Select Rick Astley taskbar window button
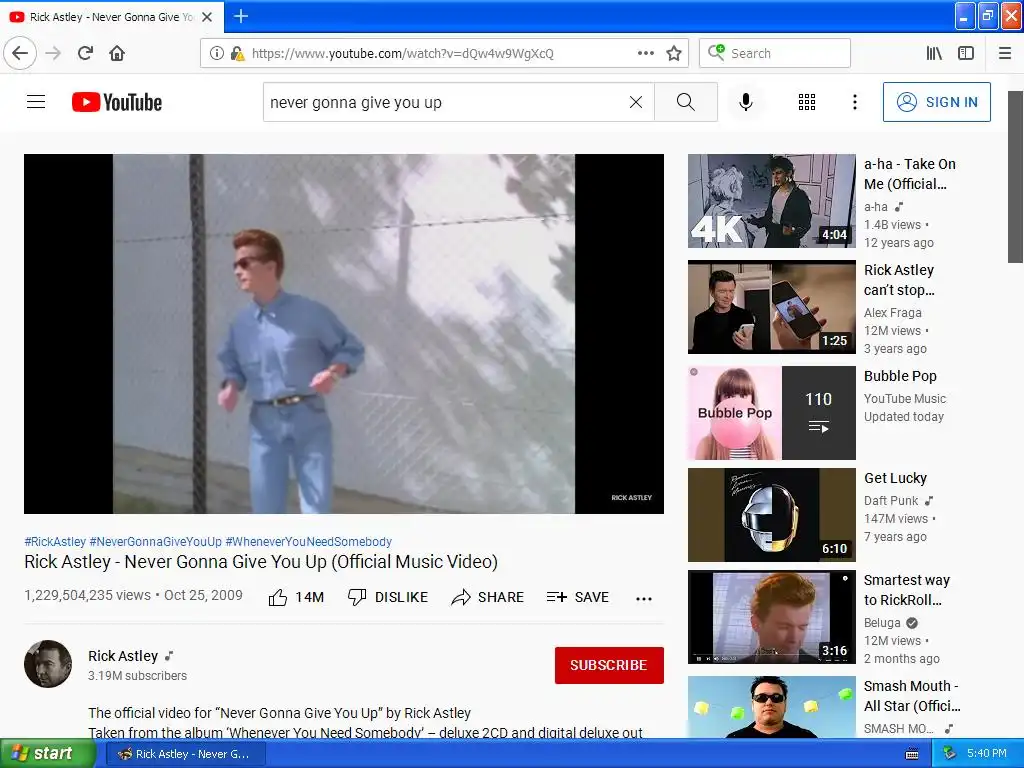Viewport: 1024px width, 768px height. (185, 754)
